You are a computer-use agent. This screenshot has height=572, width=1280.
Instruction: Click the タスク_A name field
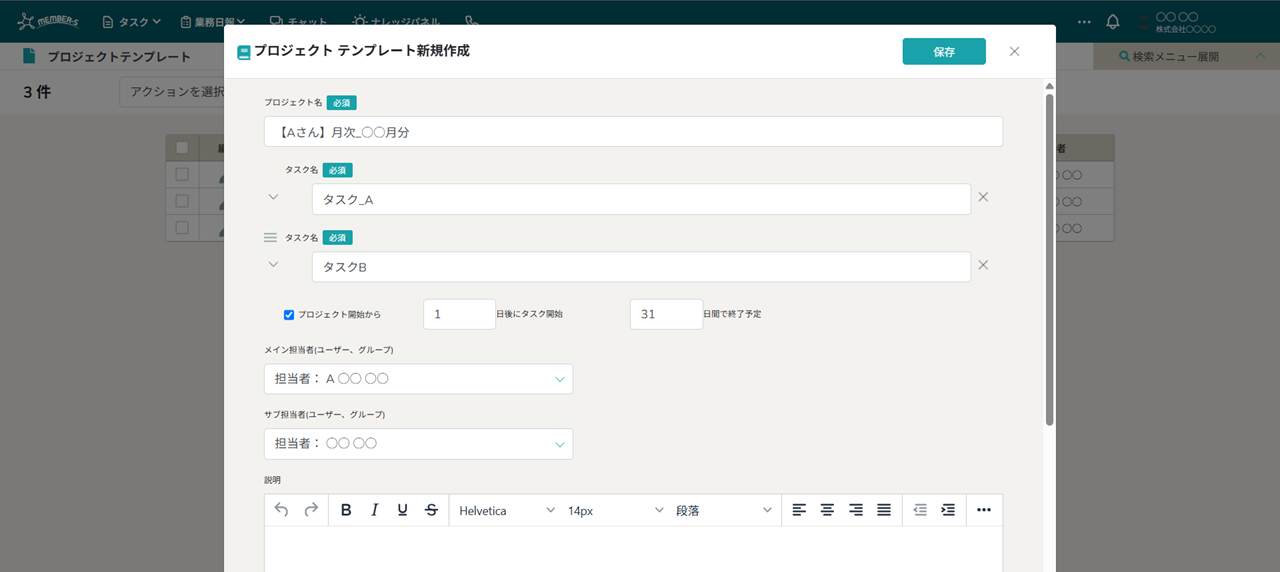641,199
